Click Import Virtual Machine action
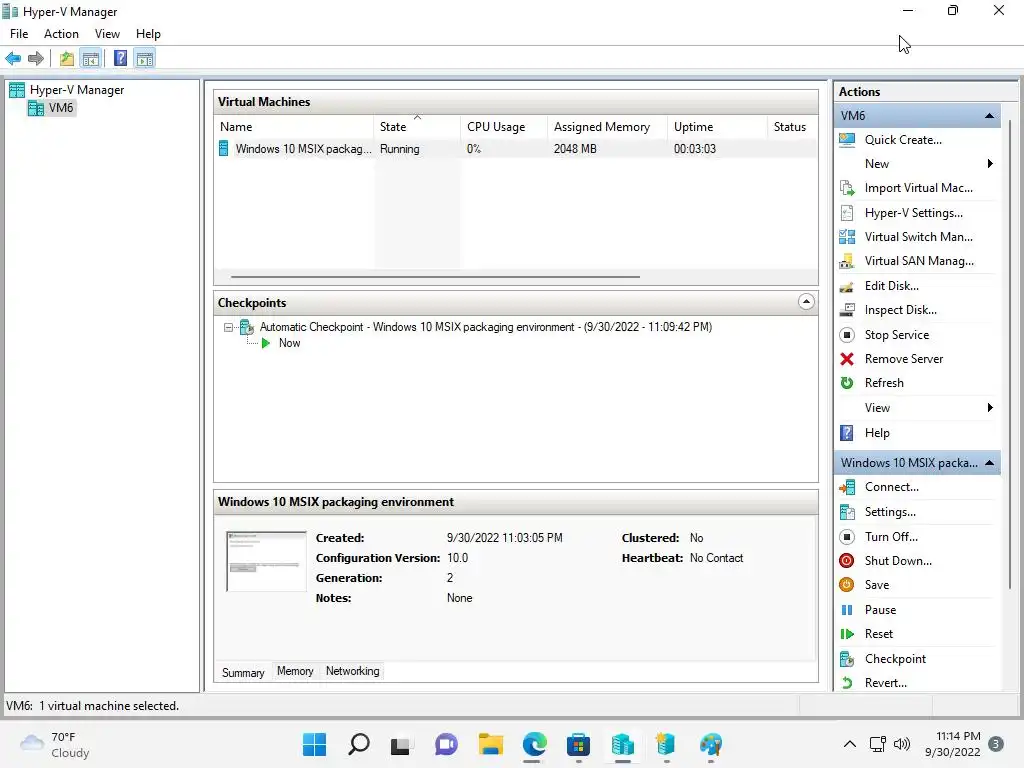The height and width of the screenshot is (768, 1024). click(x=918, y=188)
